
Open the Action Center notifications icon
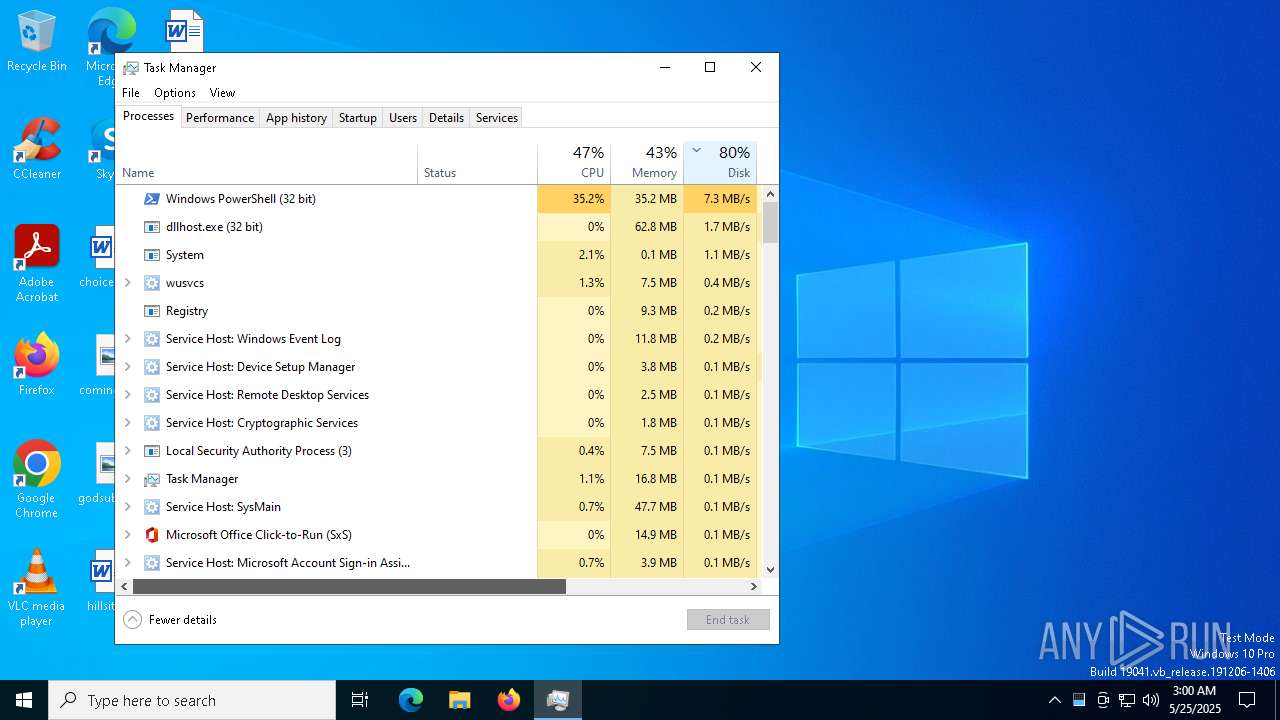pos(1247,700)
